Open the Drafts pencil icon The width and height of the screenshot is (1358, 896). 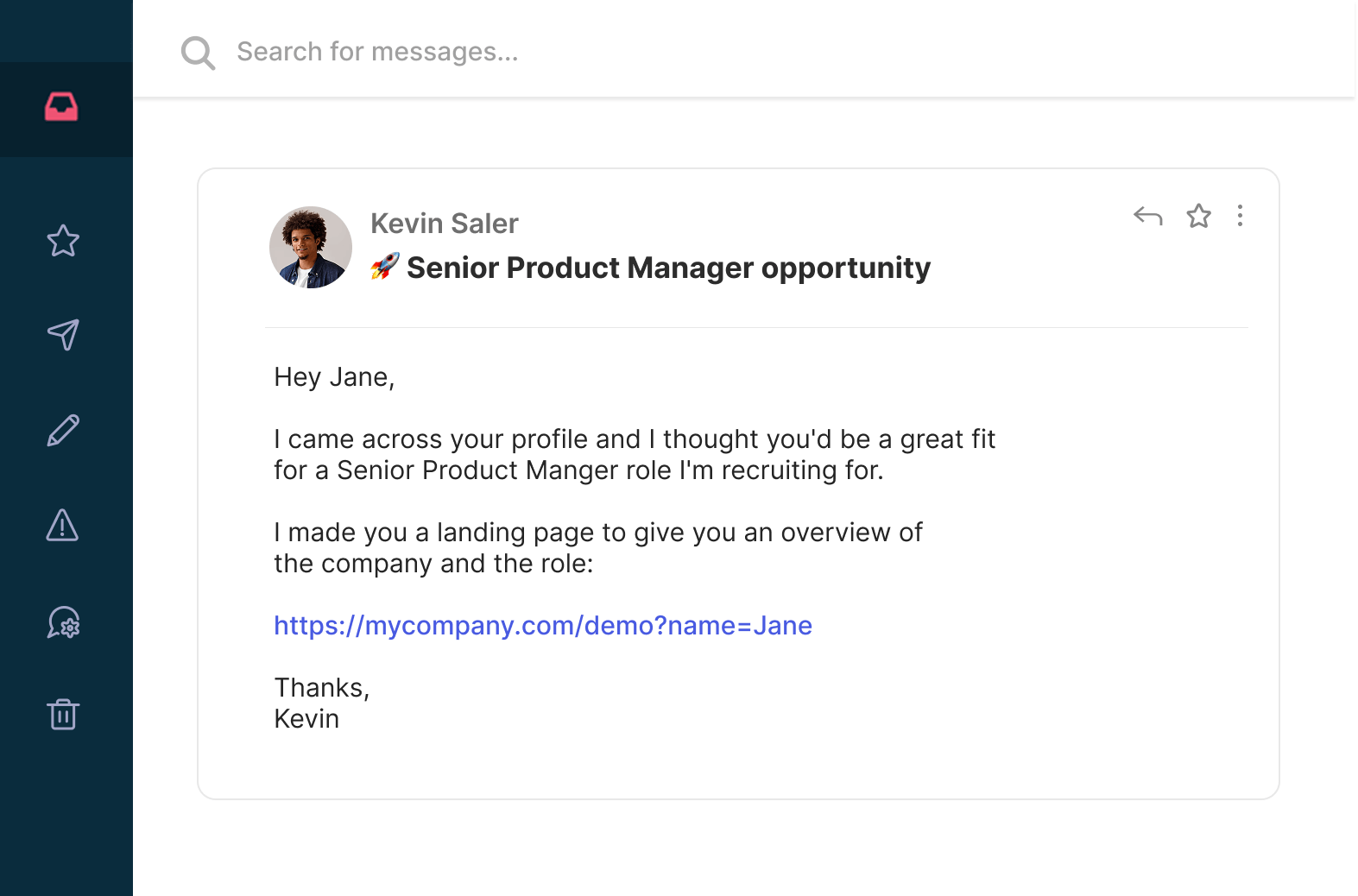coord(64,432)
